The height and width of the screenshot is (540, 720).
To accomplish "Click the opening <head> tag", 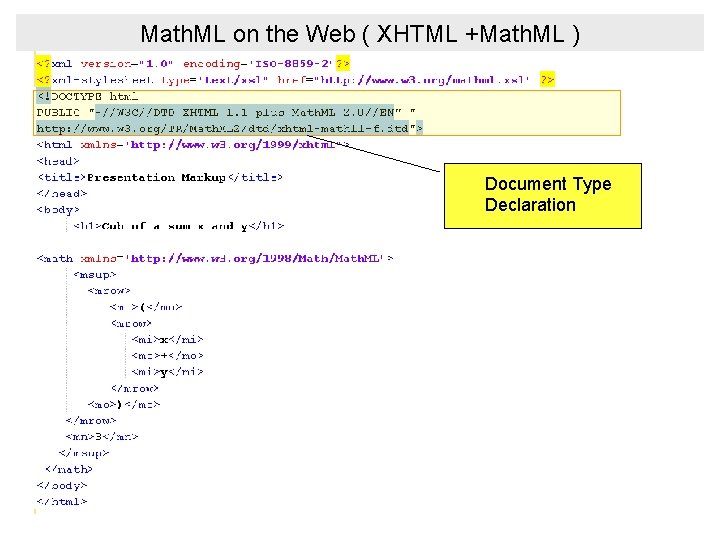I will (x=58, y=161).
